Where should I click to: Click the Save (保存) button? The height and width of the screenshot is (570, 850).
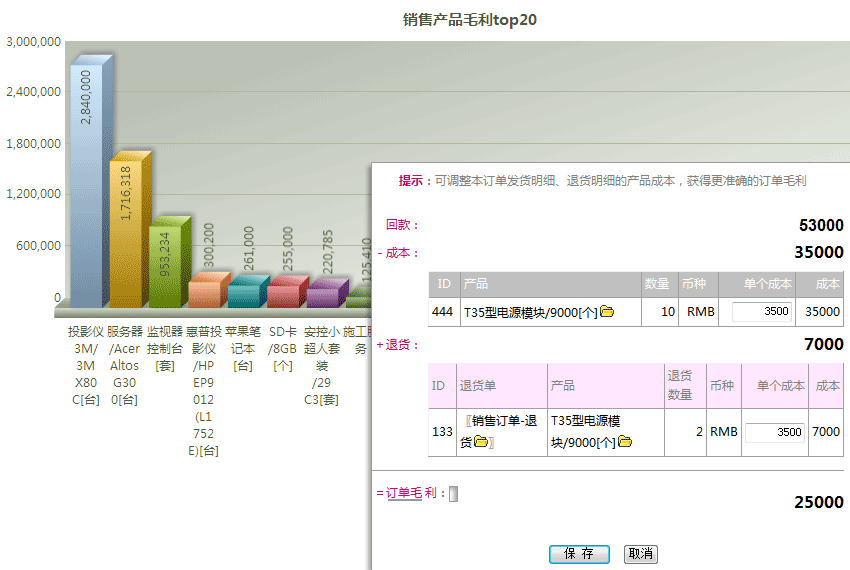coord(579,554)
